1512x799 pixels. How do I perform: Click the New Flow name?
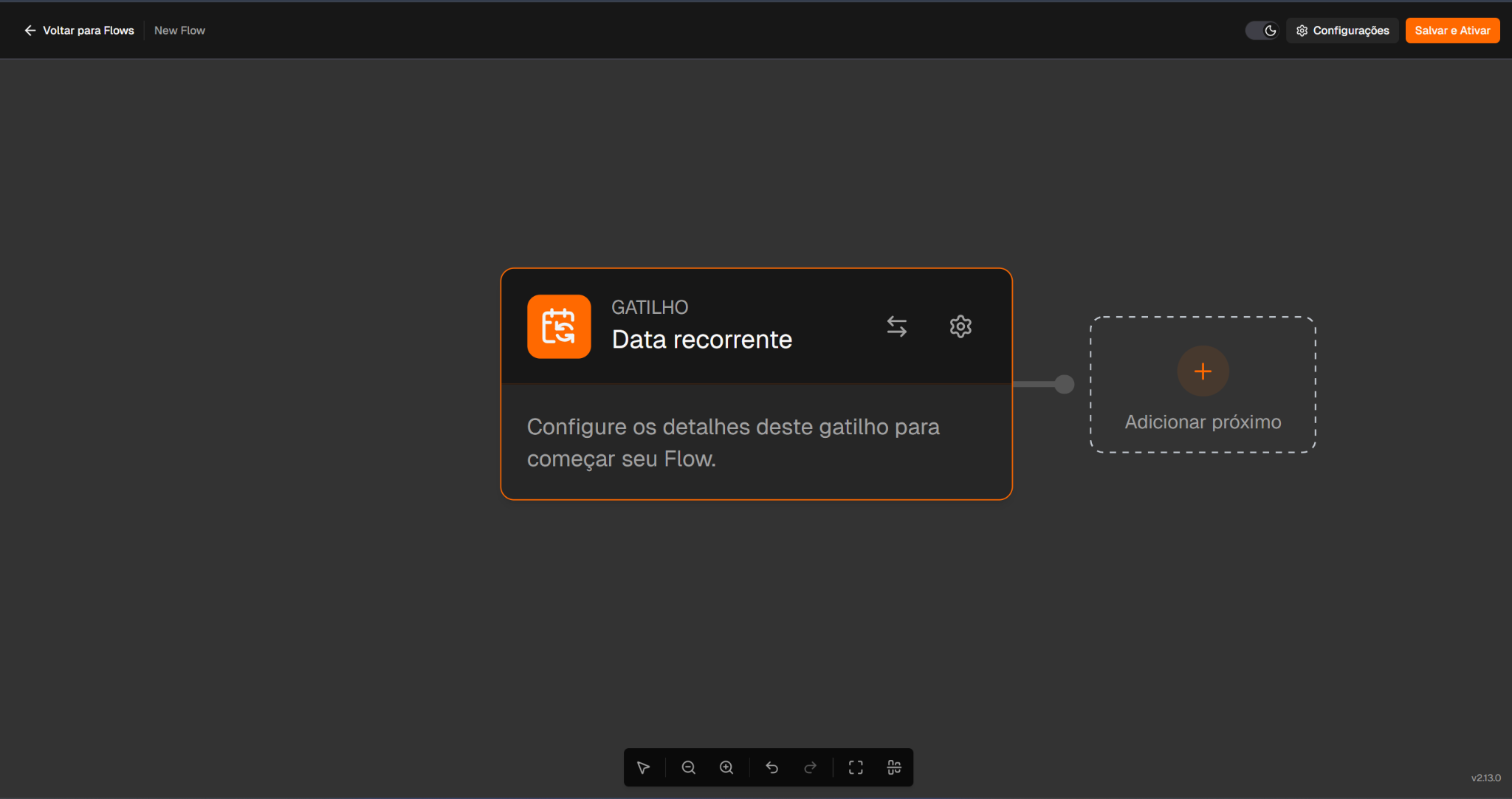(x=179, y=30)
